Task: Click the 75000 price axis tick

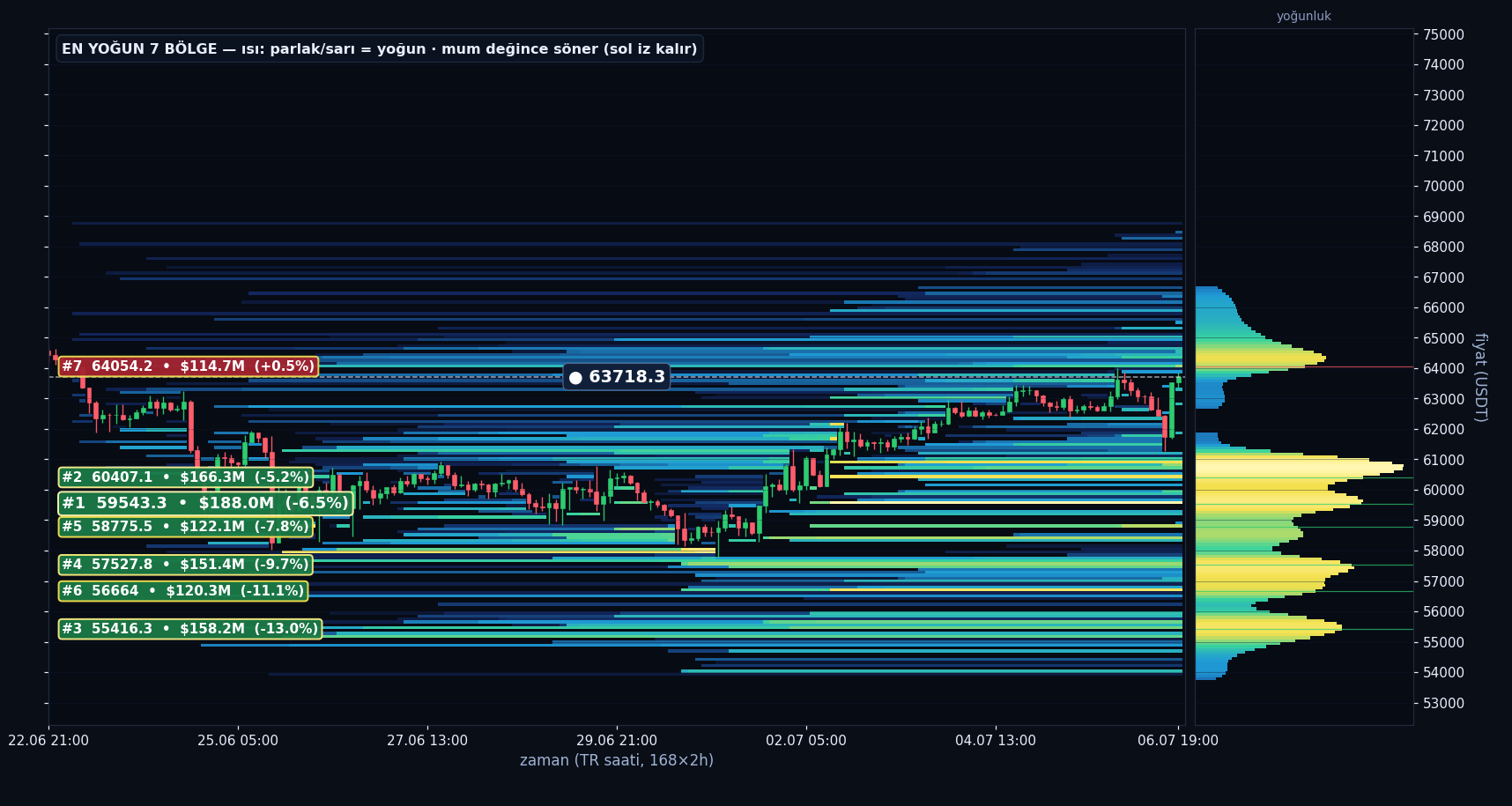Action: pyautogui.click(x=1443, y=34)
